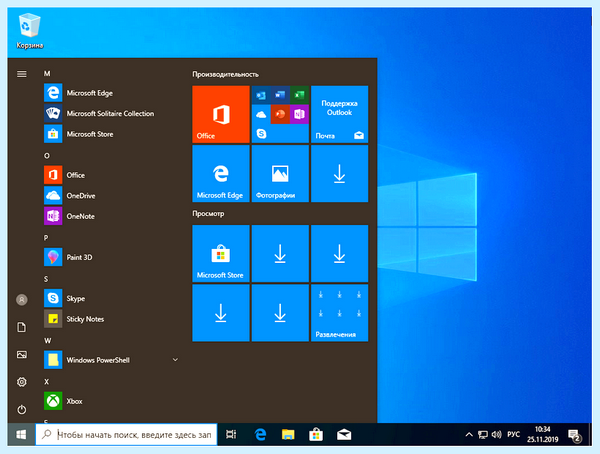Open Word from the Office apps tile
600x454 pixels.
point(280,95)
